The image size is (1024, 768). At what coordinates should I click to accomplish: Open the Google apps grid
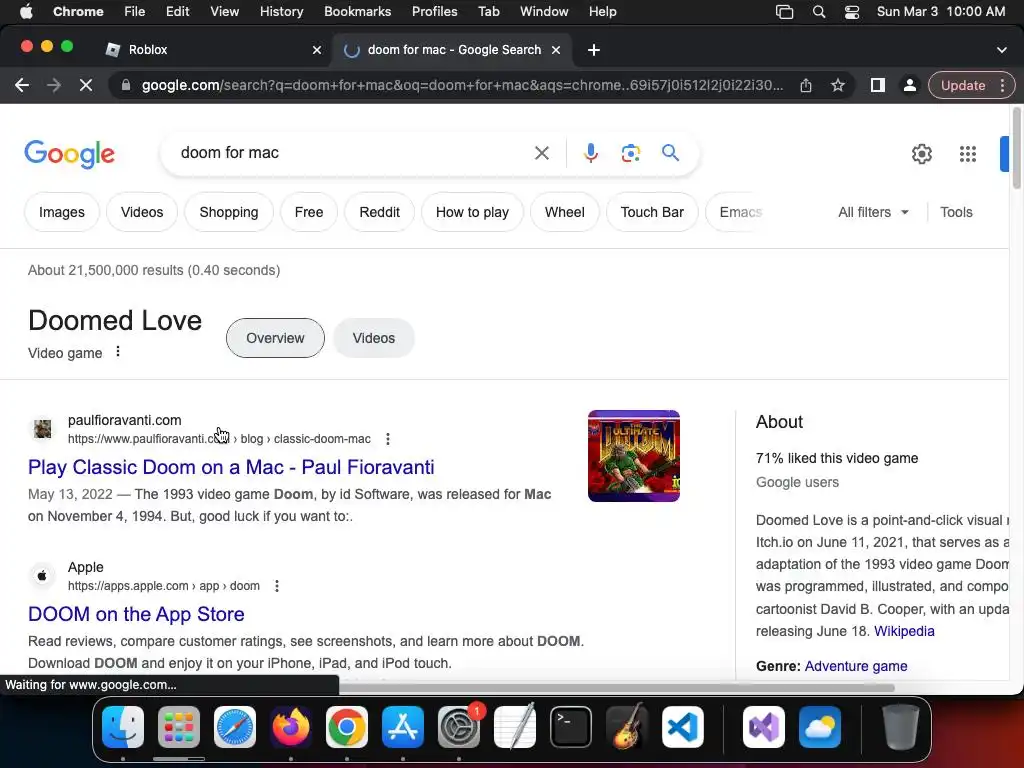(x=967, y=154)
